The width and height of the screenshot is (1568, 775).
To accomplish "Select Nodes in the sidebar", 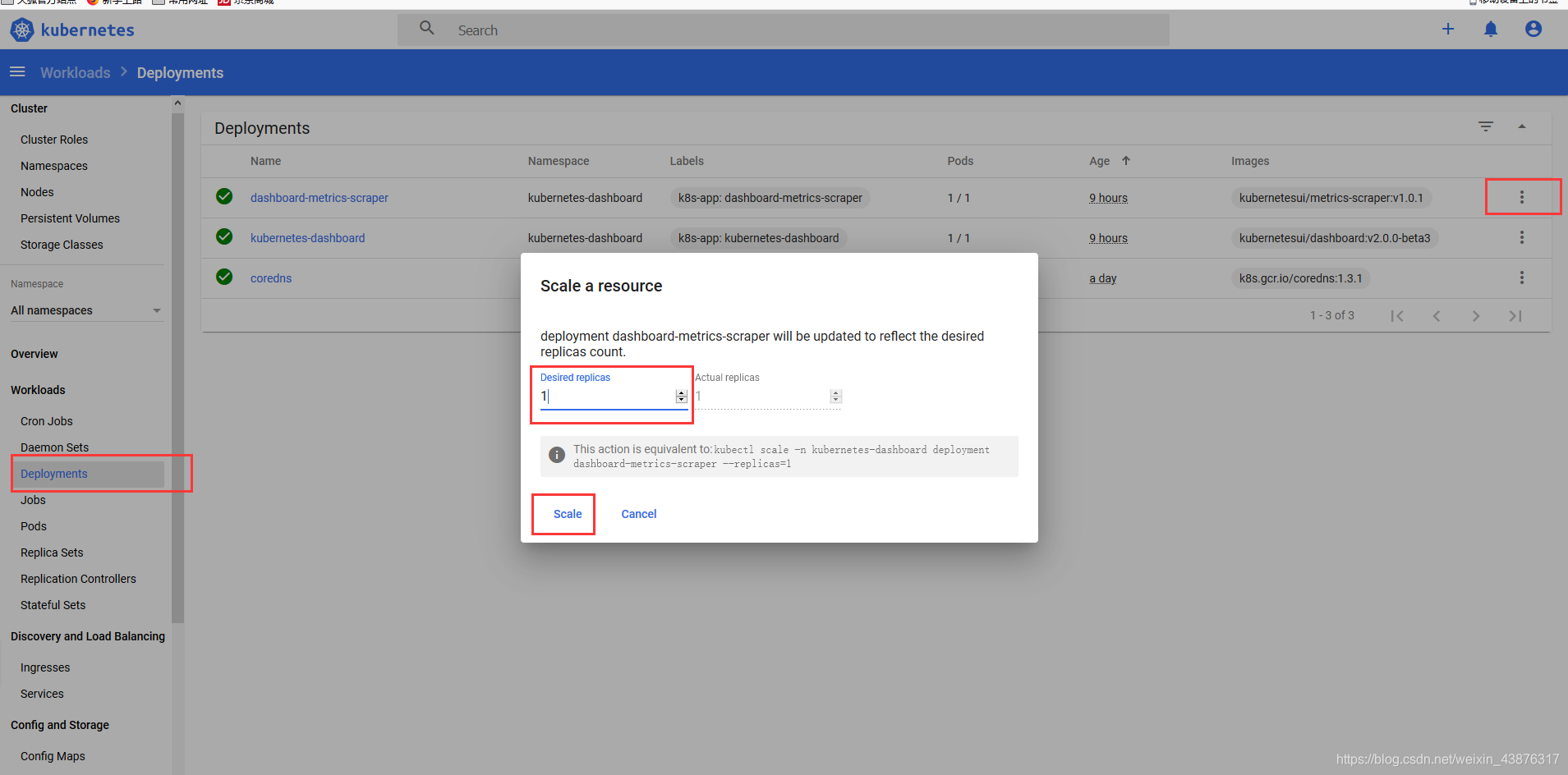I will click(x=37, y=192).
